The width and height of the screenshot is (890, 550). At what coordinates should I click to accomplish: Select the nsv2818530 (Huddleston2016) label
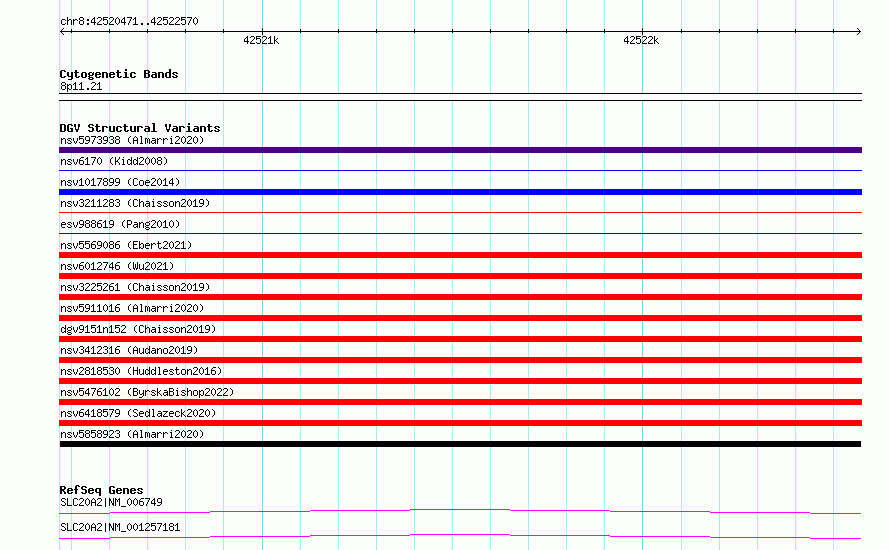pyautogui.click(x=141, y=371)
